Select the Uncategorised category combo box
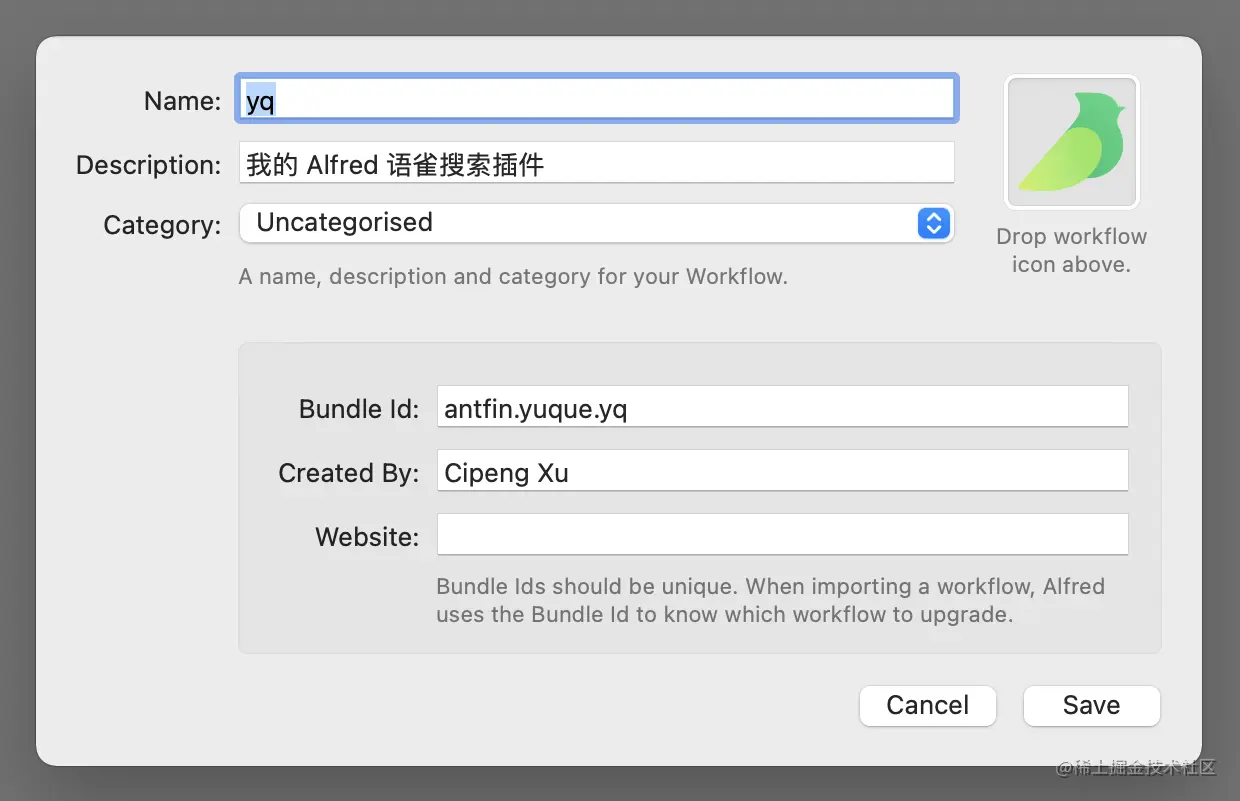Image resolution: width=1240 pixels, height=801 pixels. (597, 223)
